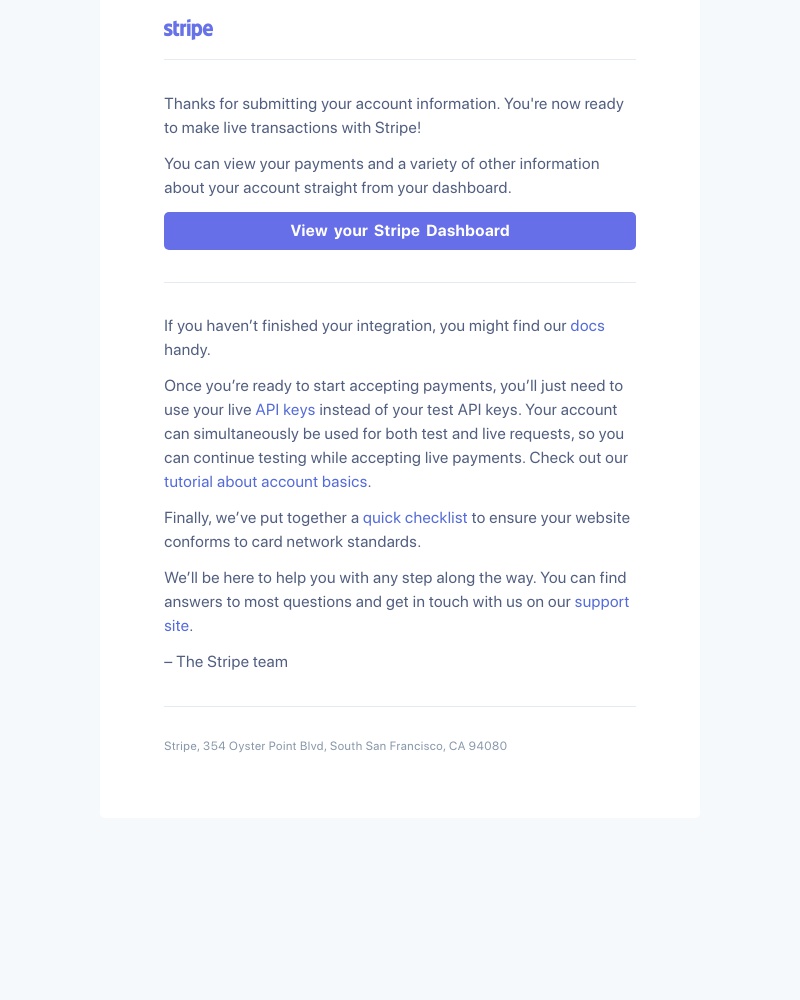This screenshot has height=1000, width=800.
Task: Click the Stripe logo at the top
Action: [188, 29]
